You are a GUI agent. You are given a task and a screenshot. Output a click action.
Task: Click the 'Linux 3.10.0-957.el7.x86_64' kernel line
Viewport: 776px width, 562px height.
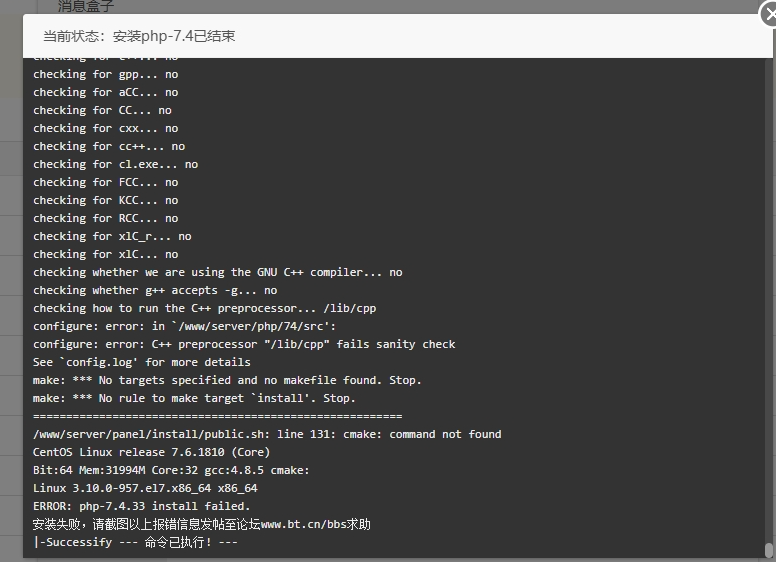point(145,488)
